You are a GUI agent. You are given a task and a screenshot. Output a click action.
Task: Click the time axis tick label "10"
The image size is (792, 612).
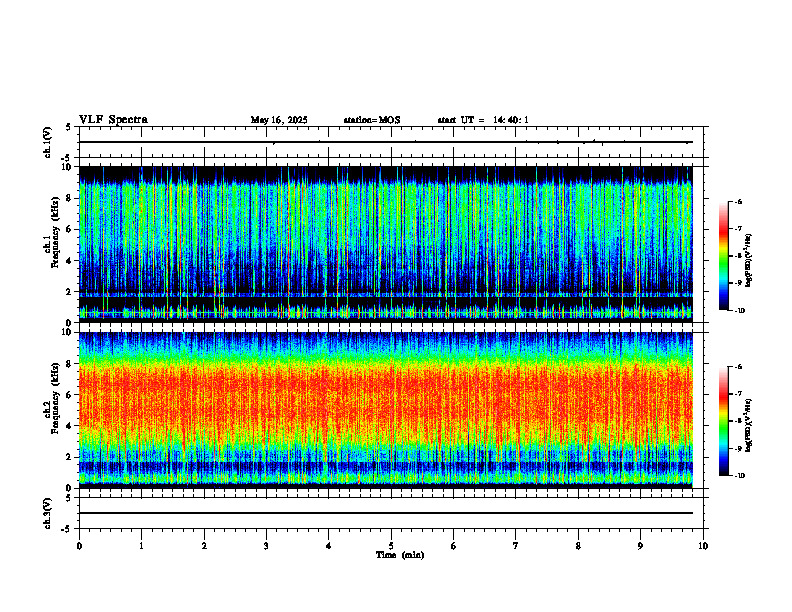click(x=703, y=546)
